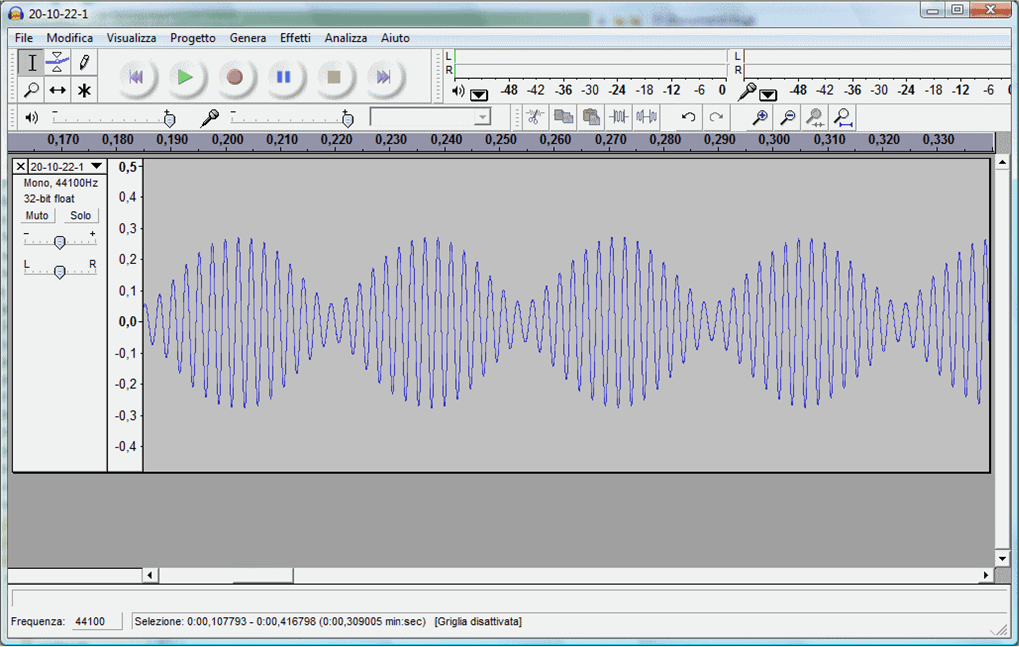Click the track L/R pan slider knob
The width and height of the screenshot is (1019, 647).
click(60, 272)
